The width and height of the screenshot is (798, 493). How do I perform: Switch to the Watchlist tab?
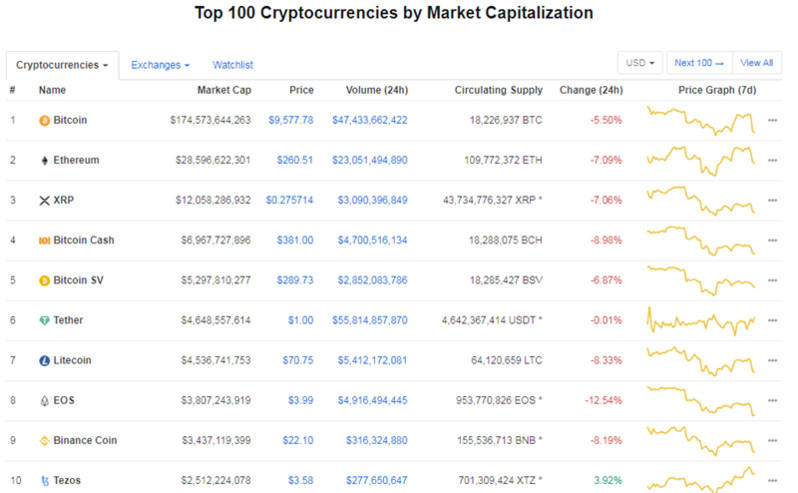point(233,65)
